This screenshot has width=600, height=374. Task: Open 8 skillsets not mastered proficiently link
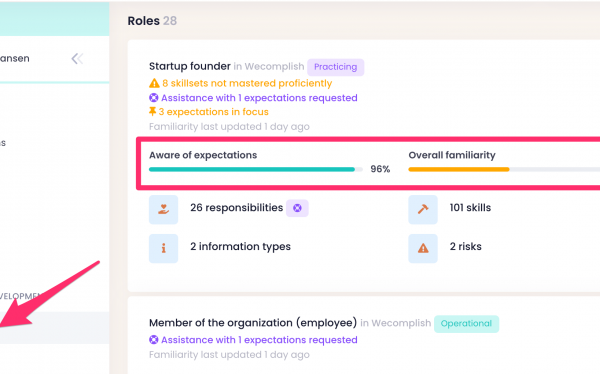247,83
